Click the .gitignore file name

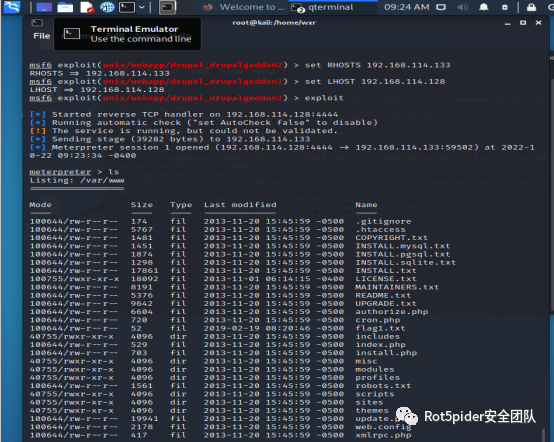[383, 222]
